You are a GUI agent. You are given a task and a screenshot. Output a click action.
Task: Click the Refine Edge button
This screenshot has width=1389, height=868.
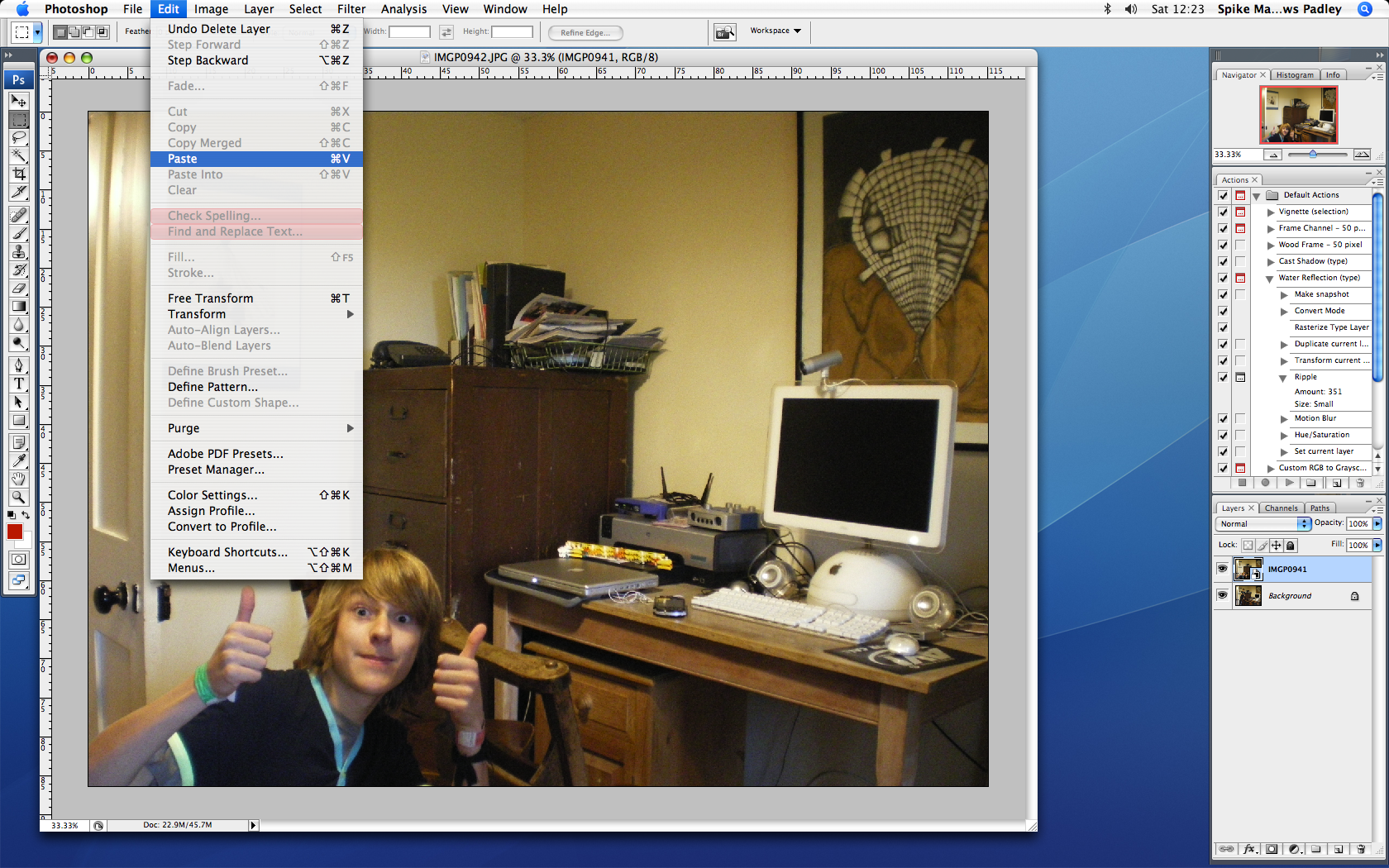585,32
